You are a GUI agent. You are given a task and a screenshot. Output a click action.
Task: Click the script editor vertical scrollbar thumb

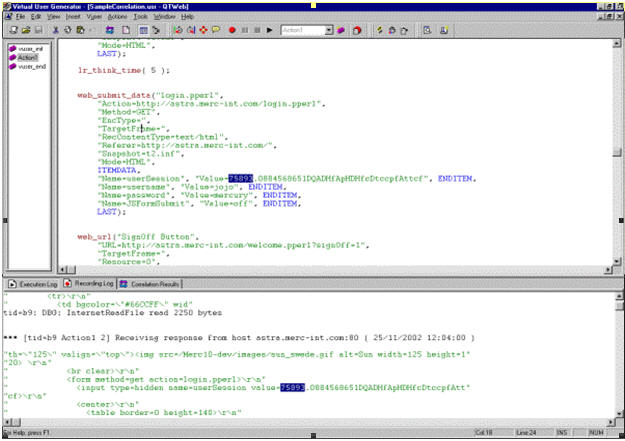point(617,152)
